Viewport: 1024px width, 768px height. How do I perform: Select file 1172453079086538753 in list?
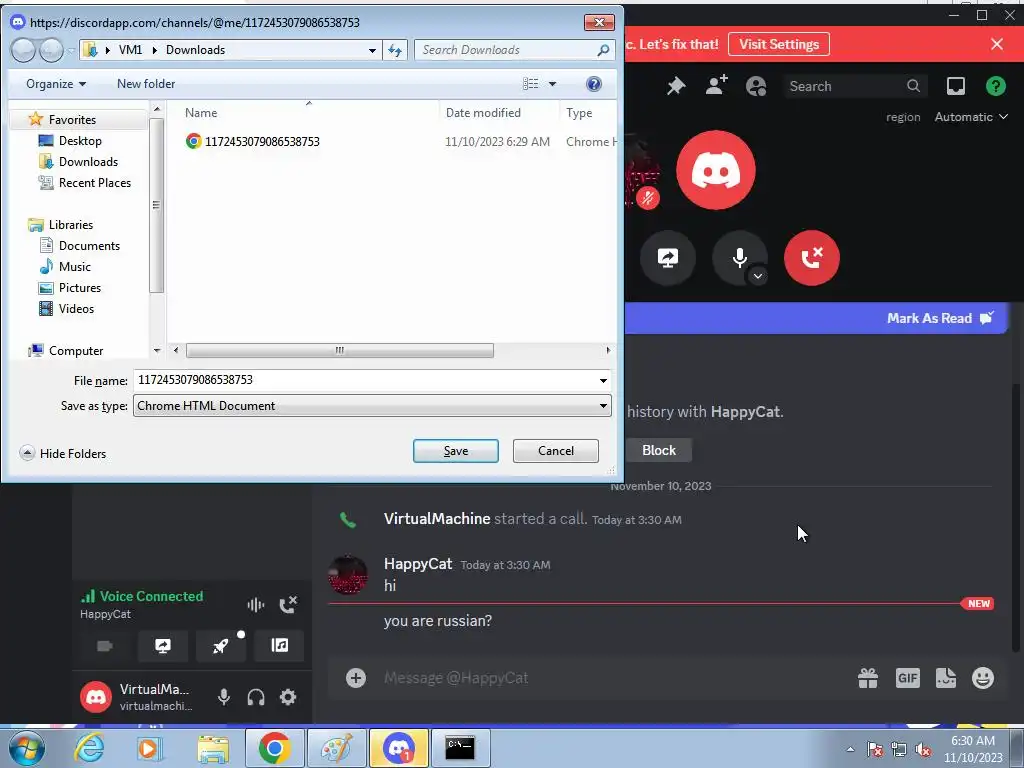tap(262, 142)
